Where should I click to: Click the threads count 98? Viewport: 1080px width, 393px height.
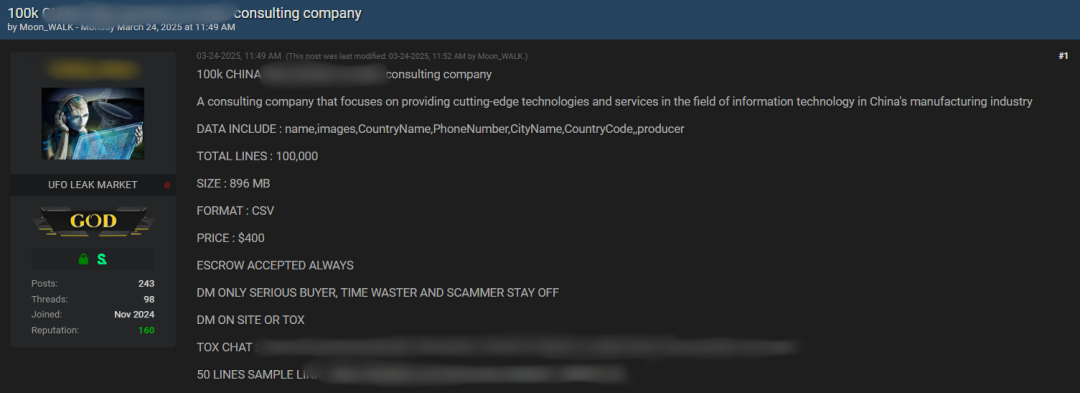[149, 299]
